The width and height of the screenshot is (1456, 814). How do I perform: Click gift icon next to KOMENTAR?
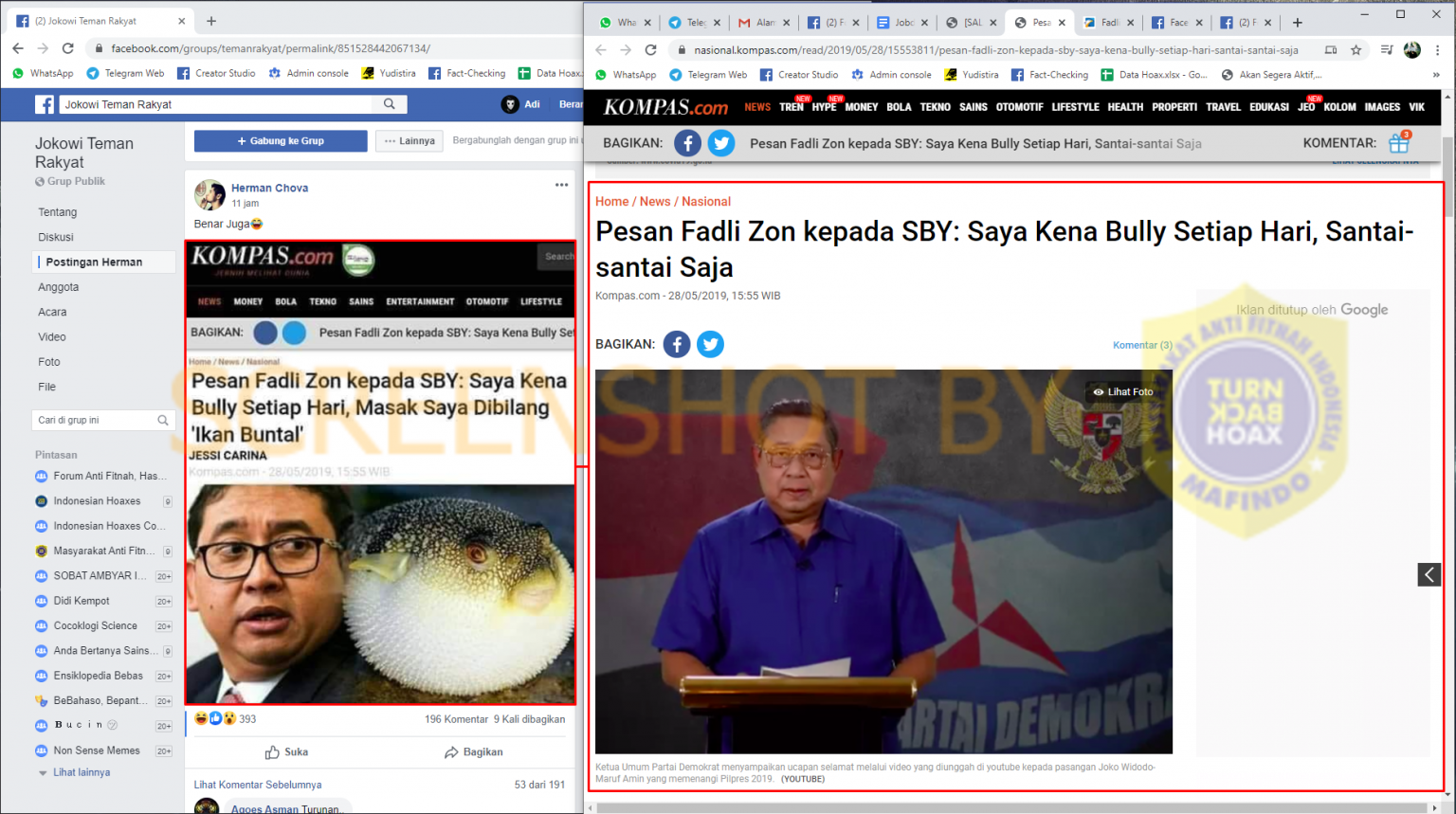[1399, 142]
